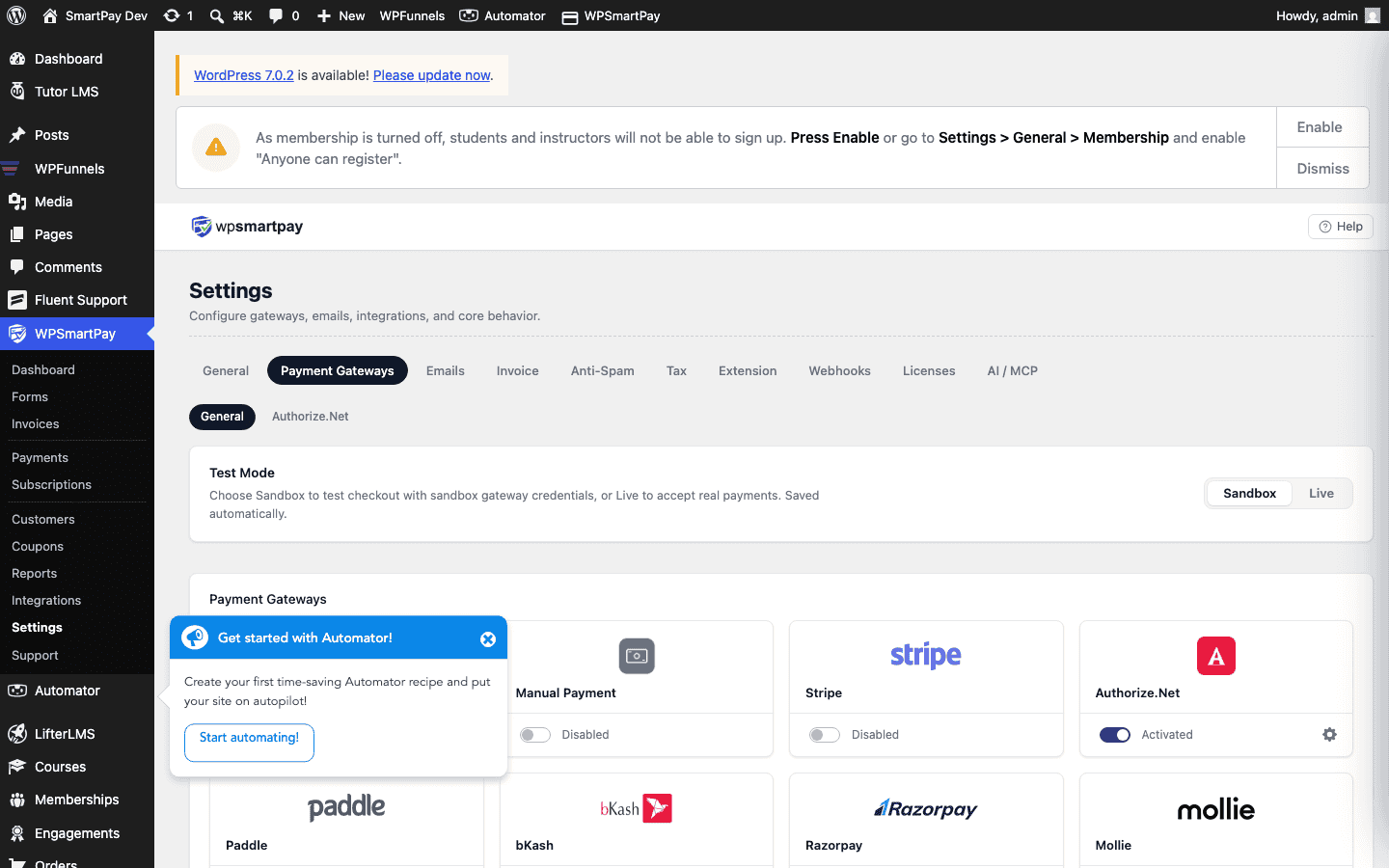Open LifterLMS sidebar menu
Screen dimensions: 1389x868
(77, 734)
